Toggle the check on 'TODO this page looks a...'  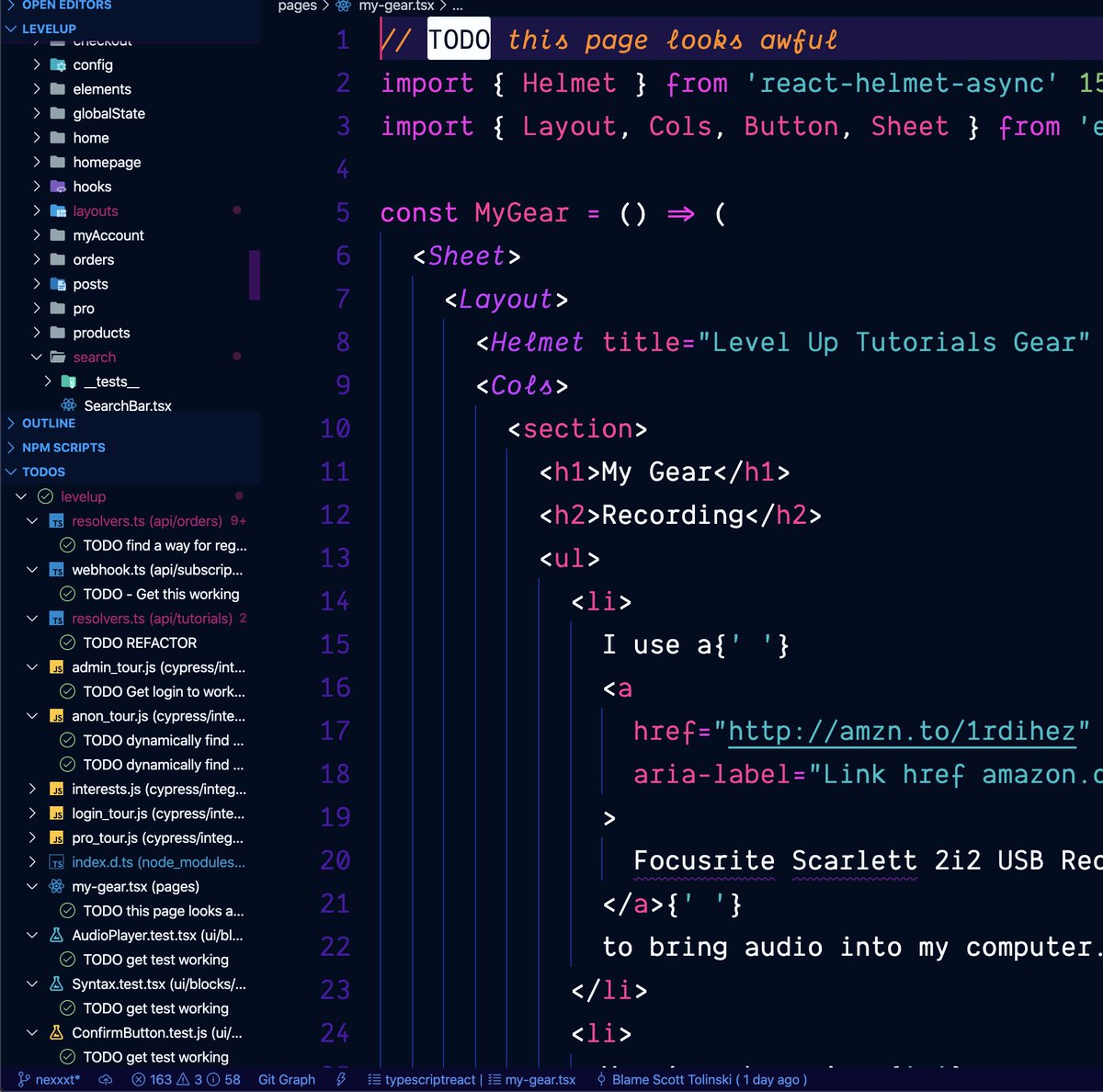point(67,911)
